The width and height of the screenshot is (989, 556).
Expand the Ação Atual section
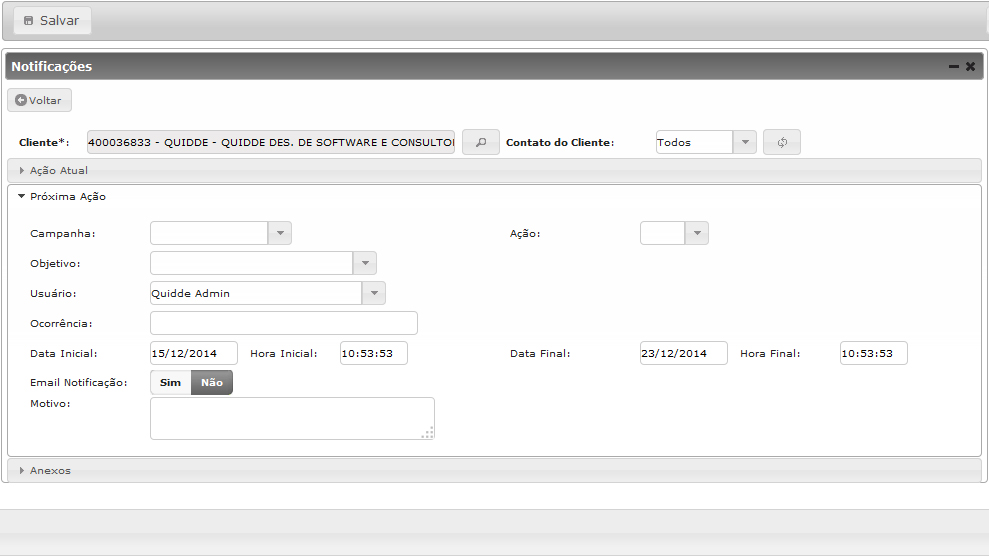coord(494,170)
